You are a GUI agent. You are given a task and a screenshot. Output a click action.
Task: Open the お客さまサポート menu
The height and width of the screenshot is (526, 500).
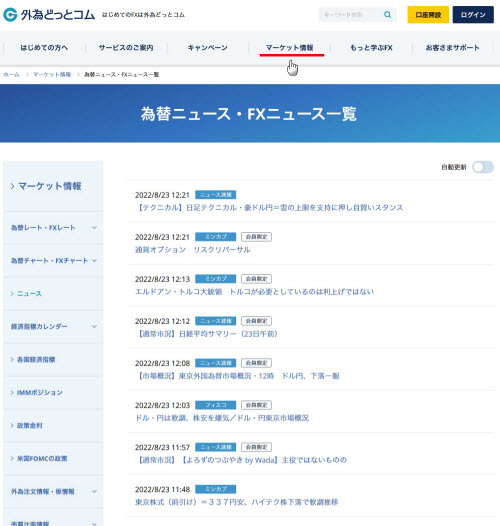452,48
